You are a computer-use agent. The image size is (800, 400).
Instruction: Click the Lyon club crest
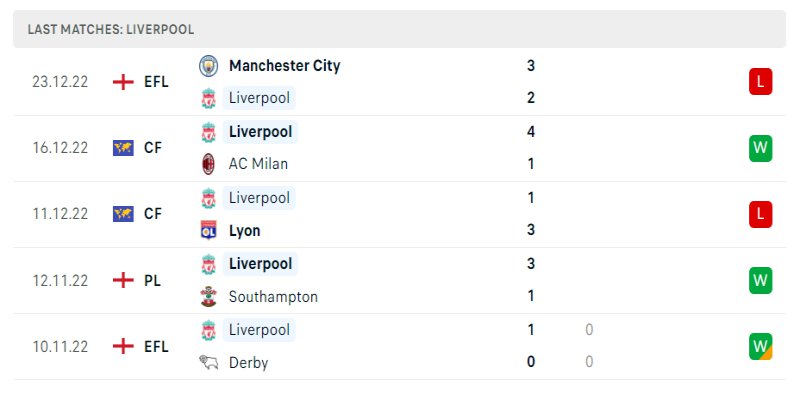pyautogui.click(x=208, y=230)
